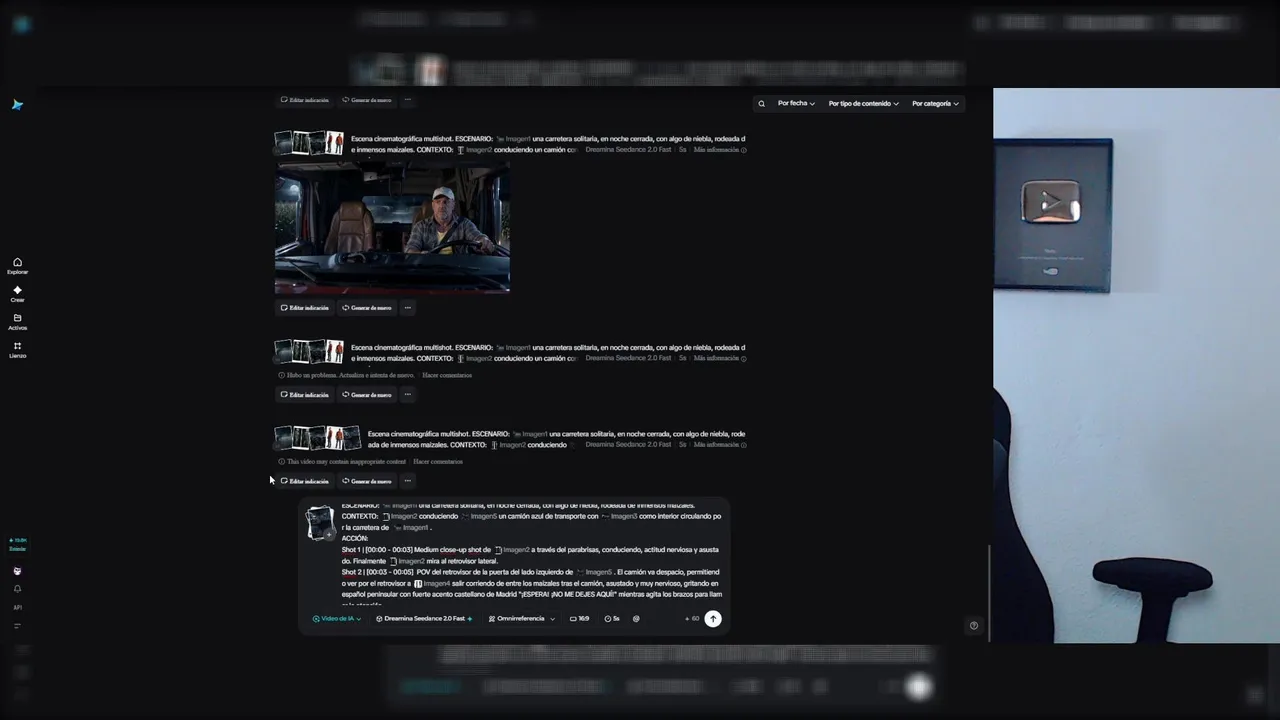This screenshot has height=720, width=1280.
Task: Click the 'ACCIÓN:' line in the prompt
Action: click(x=355, y=538)
